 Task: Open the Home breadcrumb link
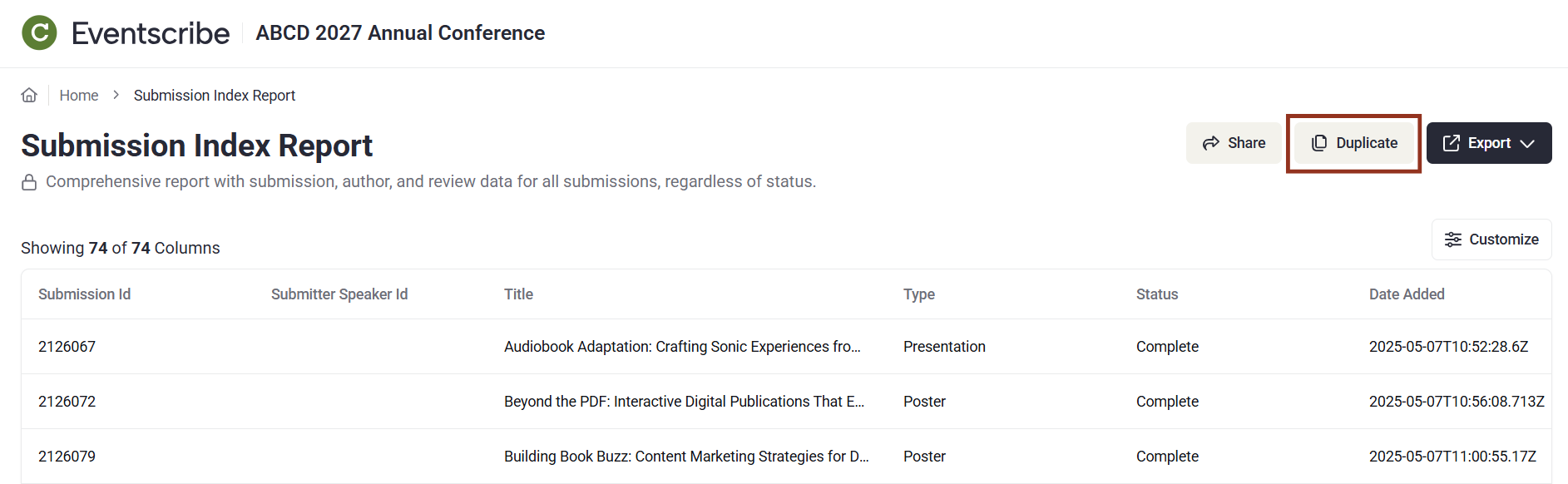[x=79, y=96]
